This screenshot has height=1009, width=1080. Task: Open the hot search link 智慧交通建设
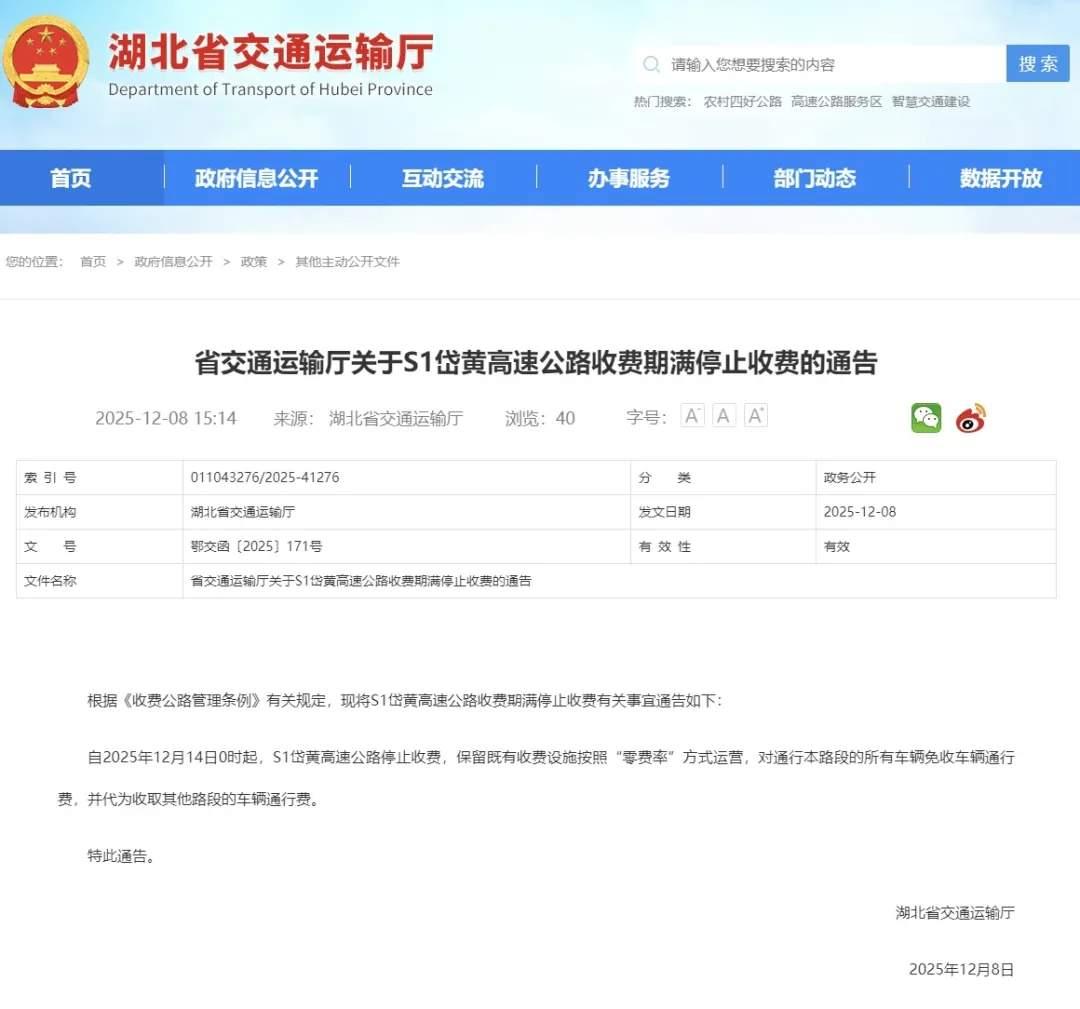pos(932,101)
